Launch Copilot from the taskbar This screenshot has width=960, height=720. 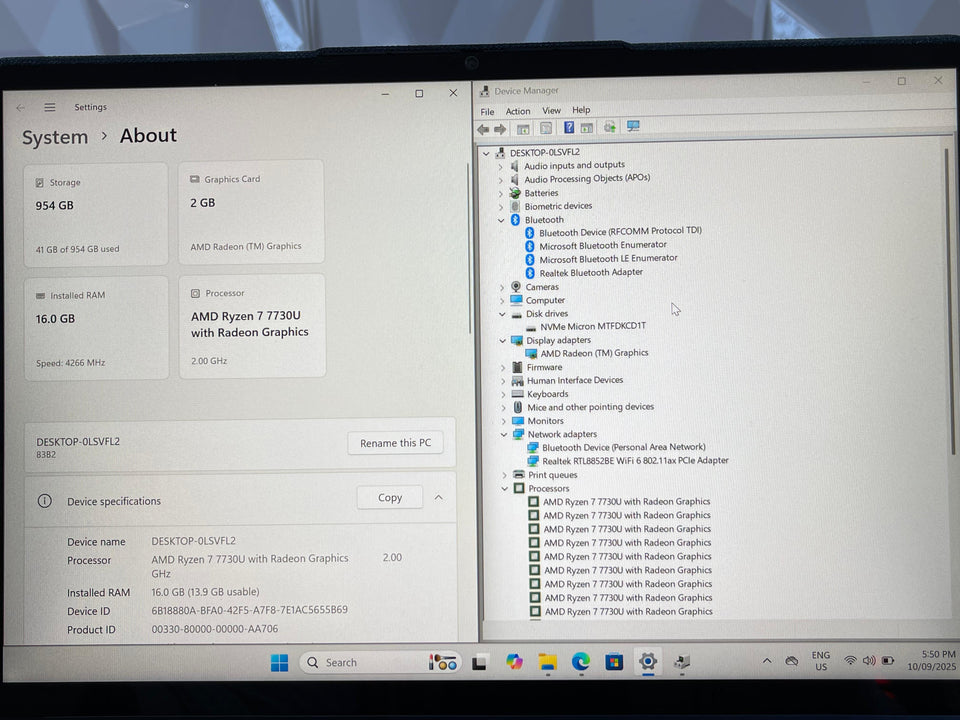point(514,662)
